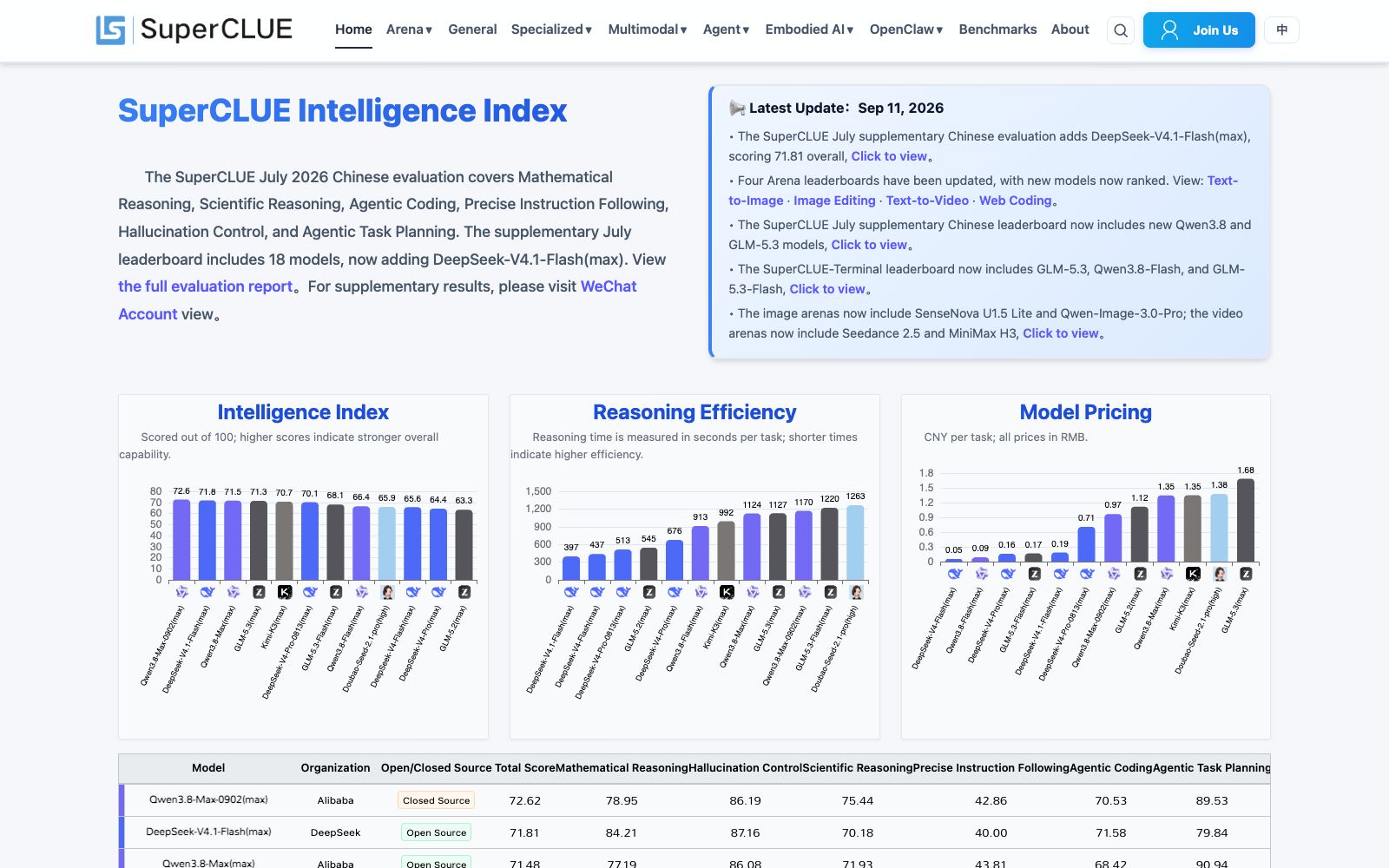The height and width of the screenshot is (868, 1389).
Task: Click the 72.6 bar in Intelligence Index
Action: click(181, 539)
